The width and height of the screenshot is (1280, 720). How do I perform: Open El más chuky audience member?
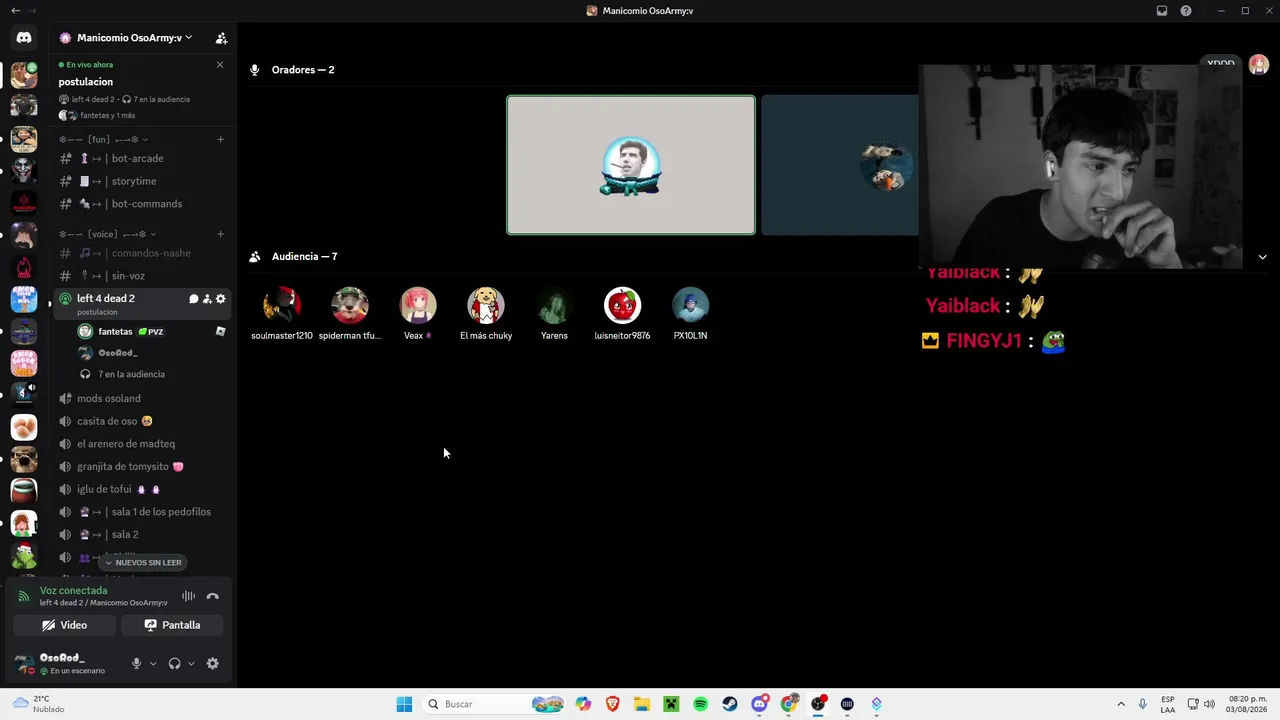coord(486,313)
